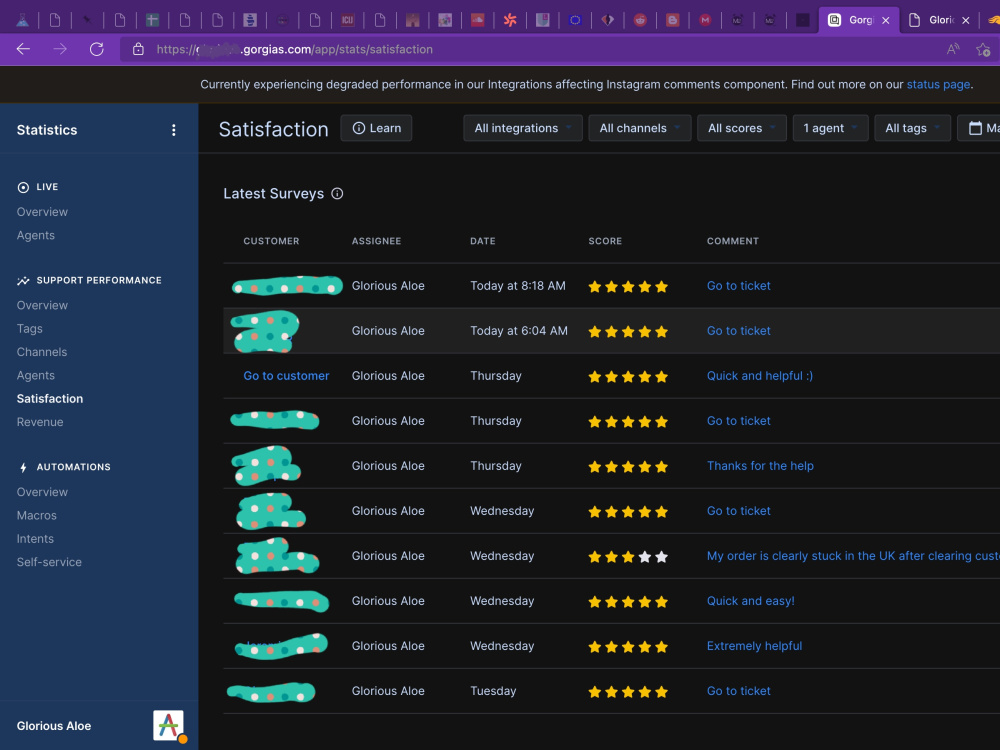
Task: Open the 'Thanks for the help' comment
Action: click(760, 466)
